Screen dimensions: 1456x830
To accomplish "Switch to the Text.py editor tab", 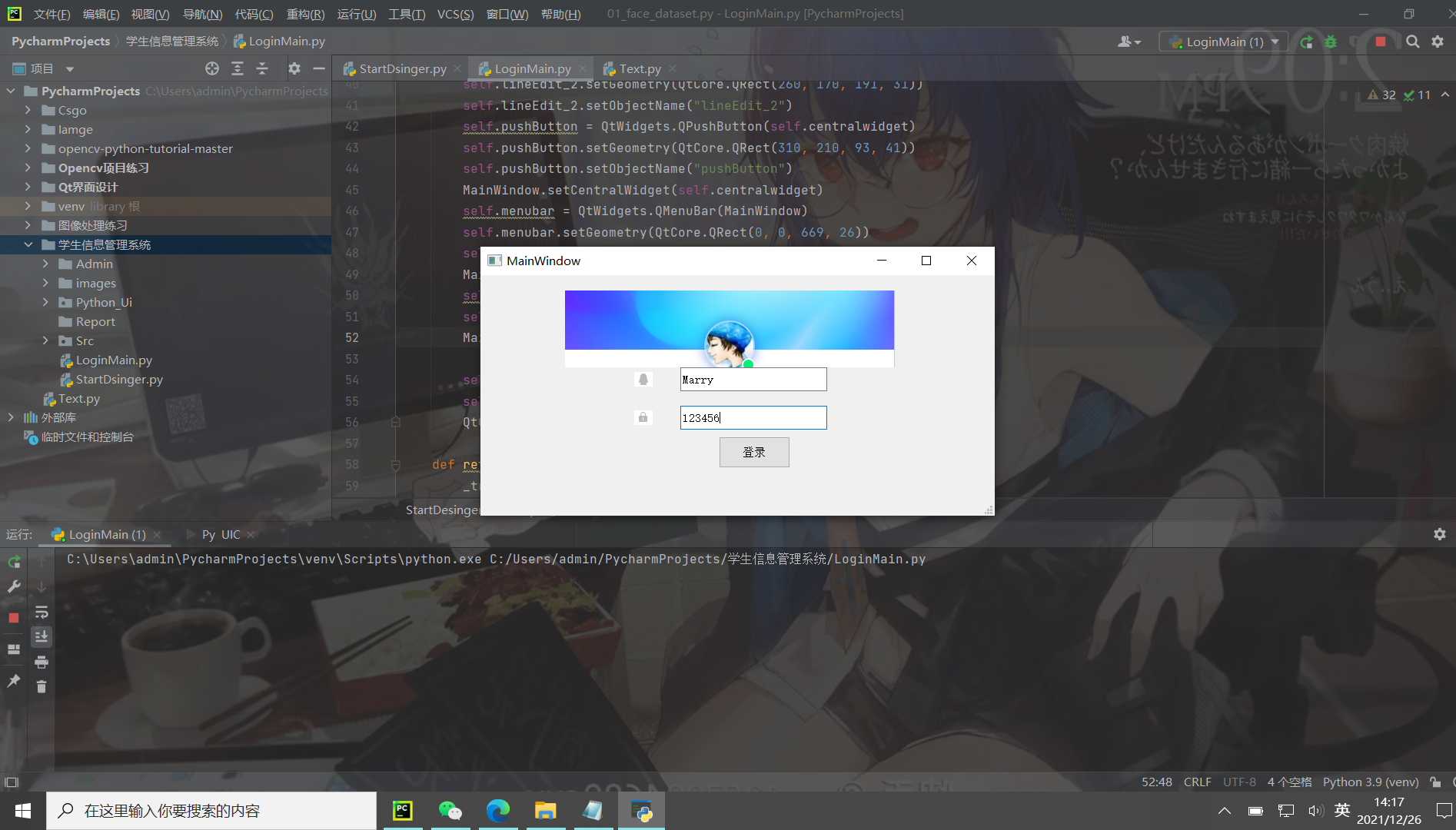I will click(640, 68).
